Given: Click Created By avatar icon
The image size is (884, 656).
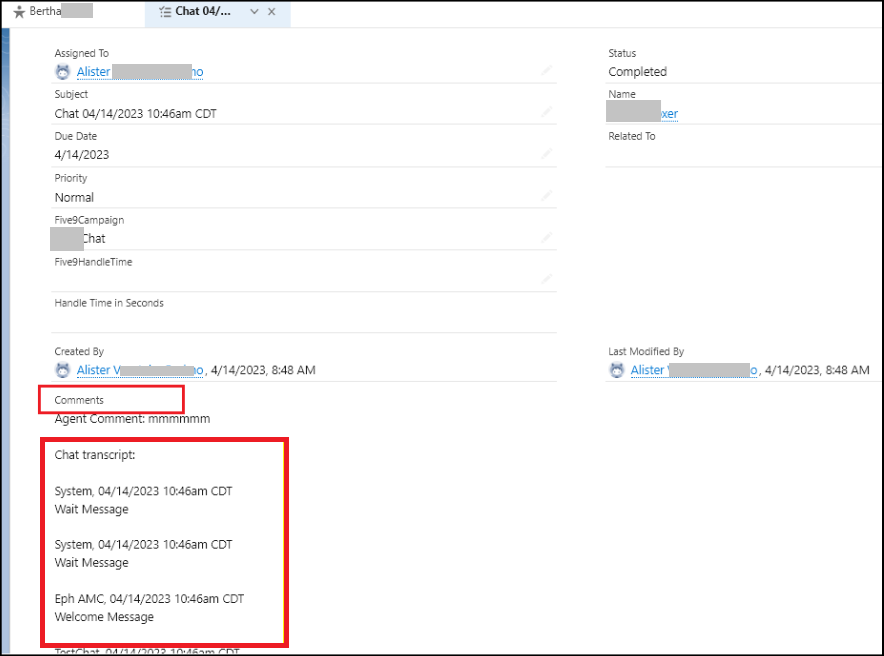Looking at the screenshot, I should click(63, 370).
